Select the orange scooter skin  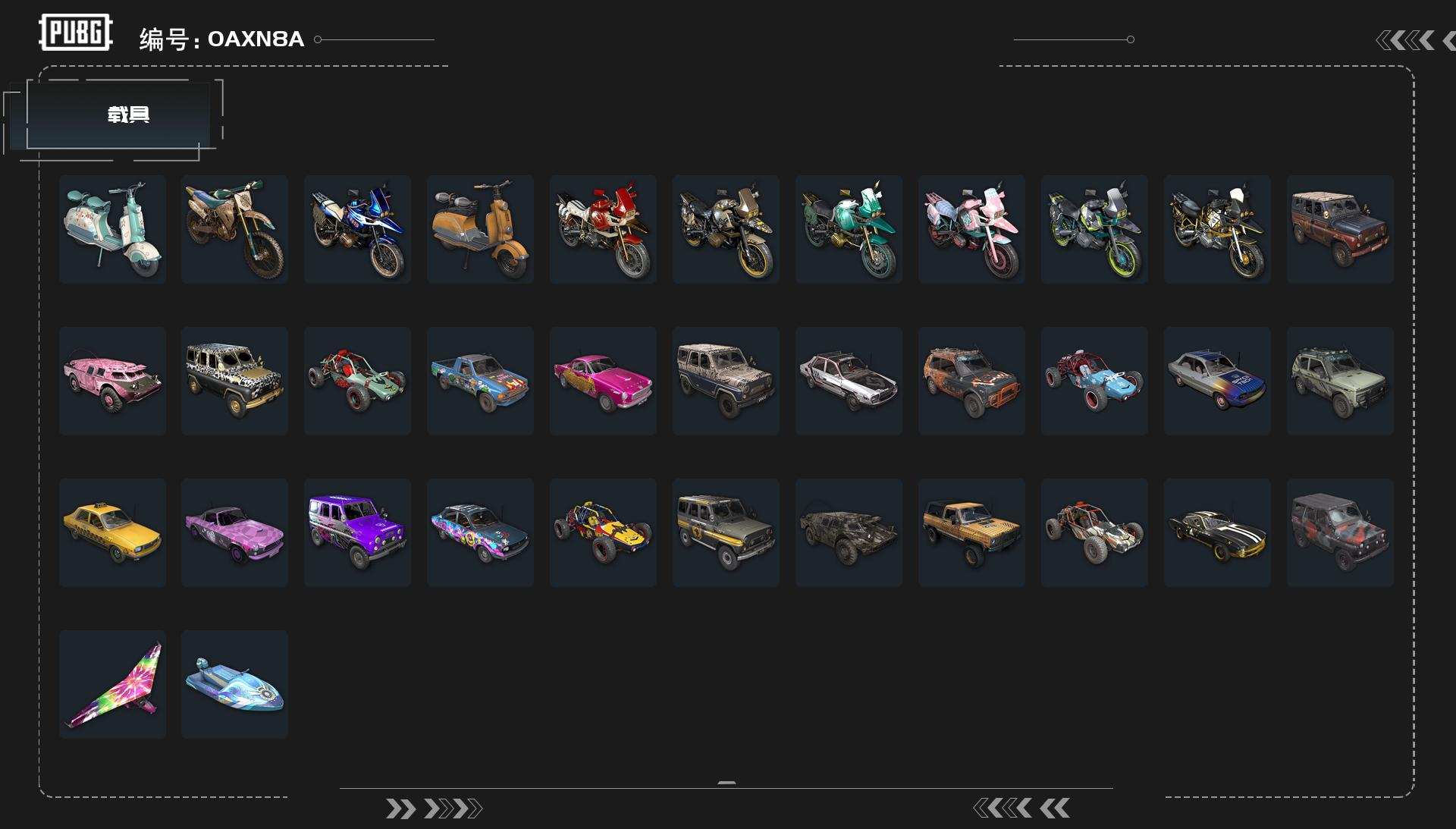(480, 229)
